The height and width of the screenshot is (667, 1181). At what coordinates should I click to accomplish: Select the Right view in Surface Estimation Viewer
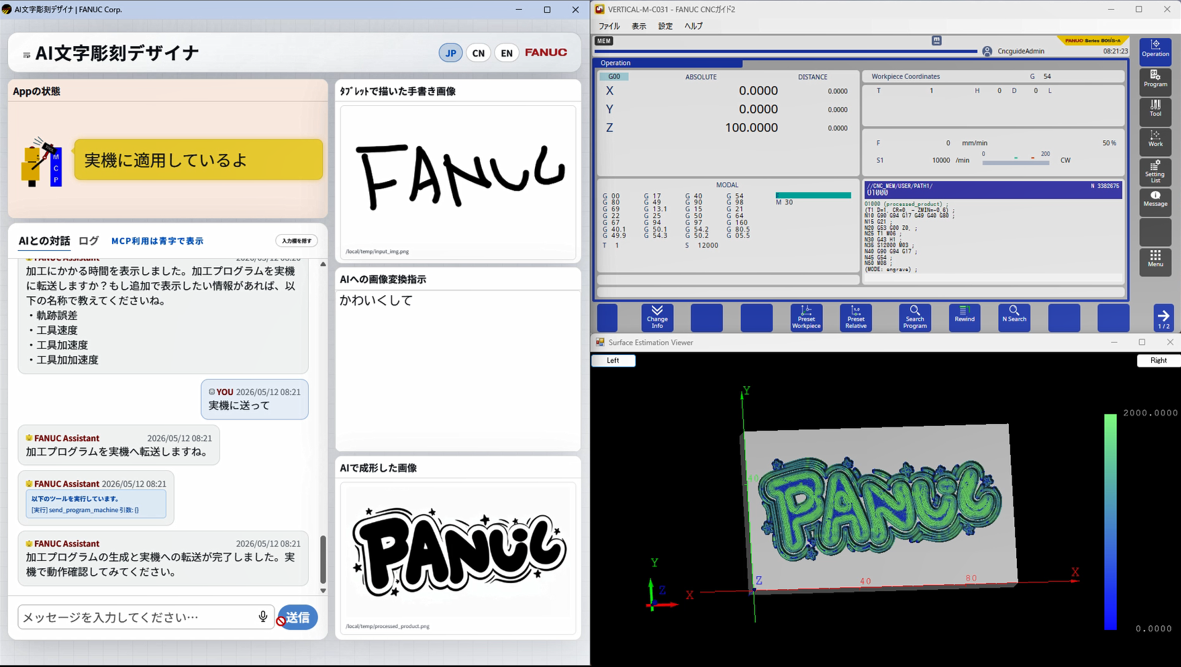(x=1158, y=361)
